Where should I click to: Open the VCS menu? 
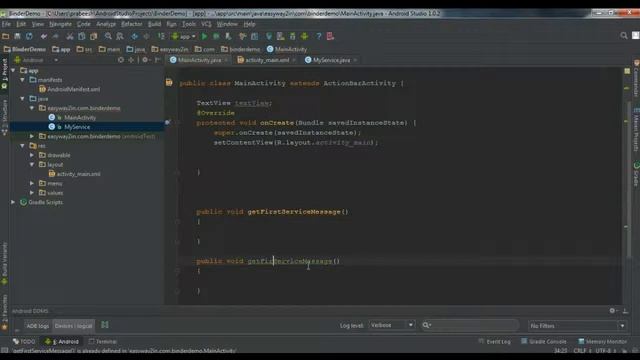coord(206,24)
